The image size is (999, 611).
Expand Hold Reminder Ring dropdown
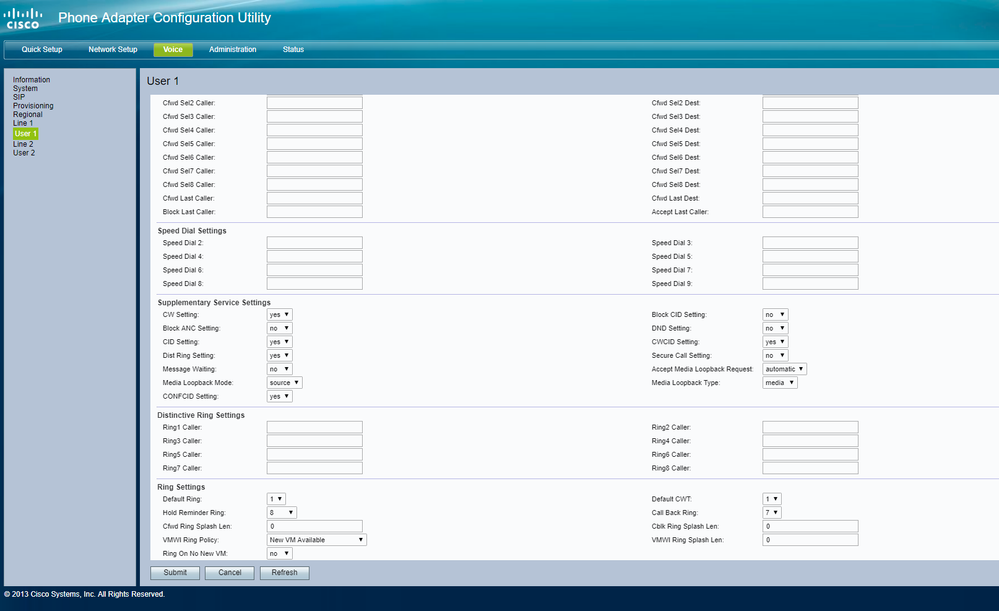[x=281, y=512]
